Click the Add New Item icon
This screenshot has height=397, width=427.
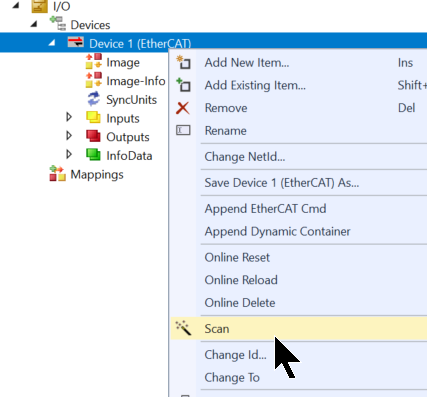pos(183,62)
